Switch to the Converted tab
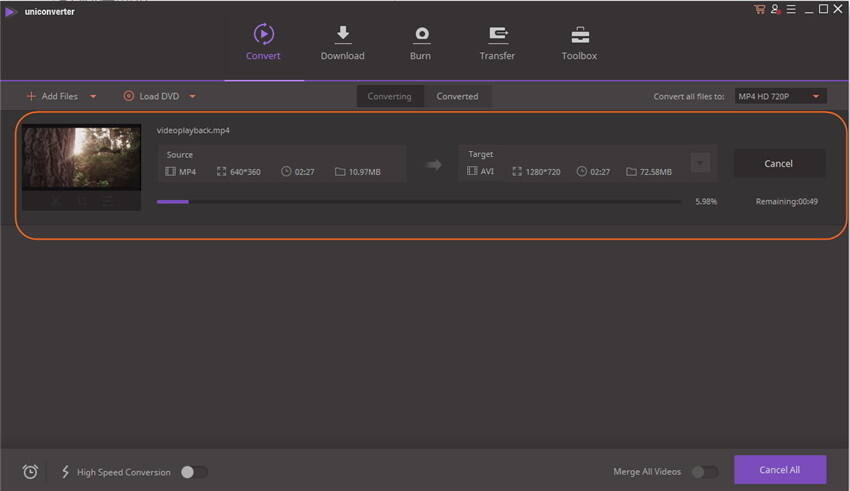The height and width of the screenshot is (491, 850). [458, 96]
